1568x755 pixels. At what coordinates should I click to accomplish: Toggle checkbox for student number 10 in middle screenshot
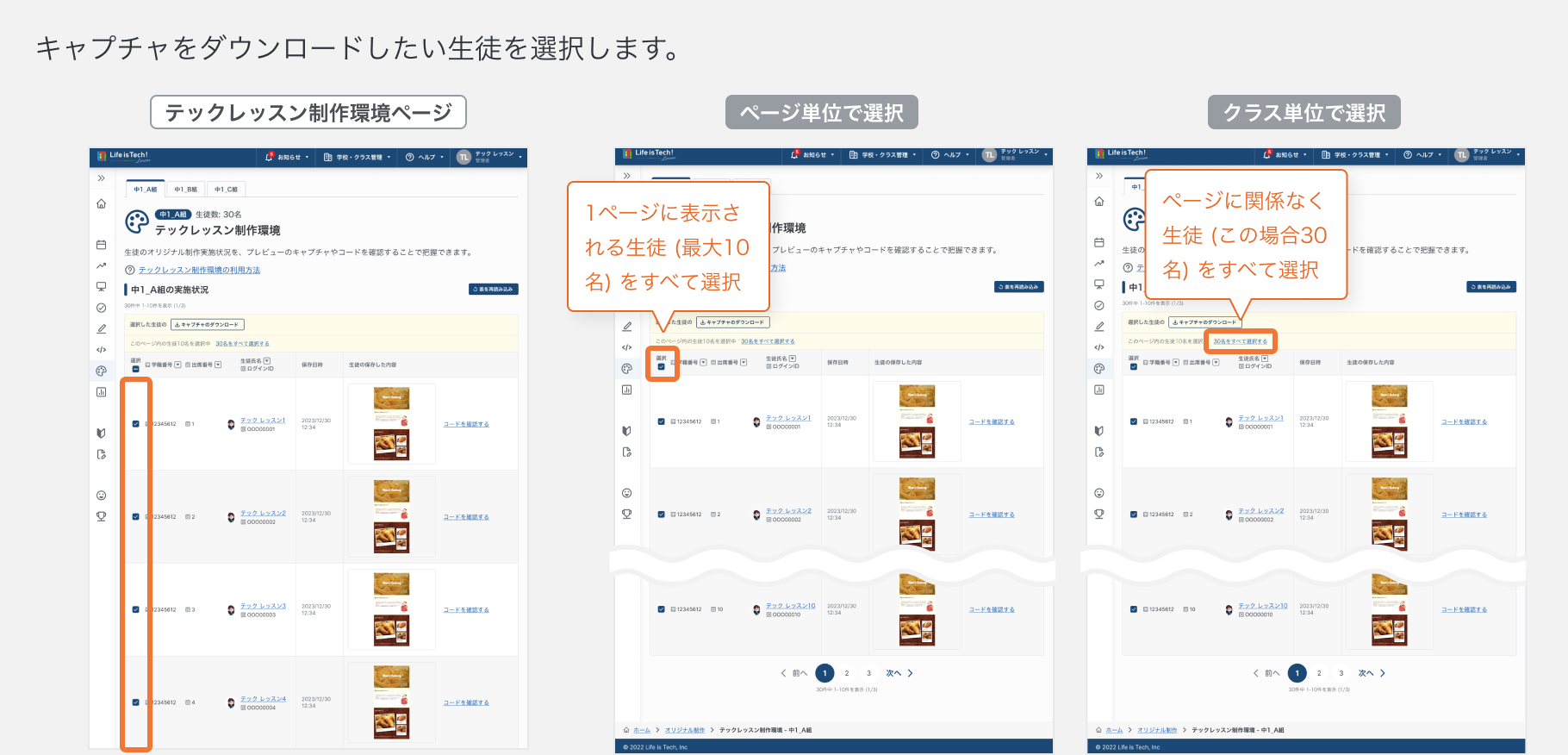(x=661, y=609)
